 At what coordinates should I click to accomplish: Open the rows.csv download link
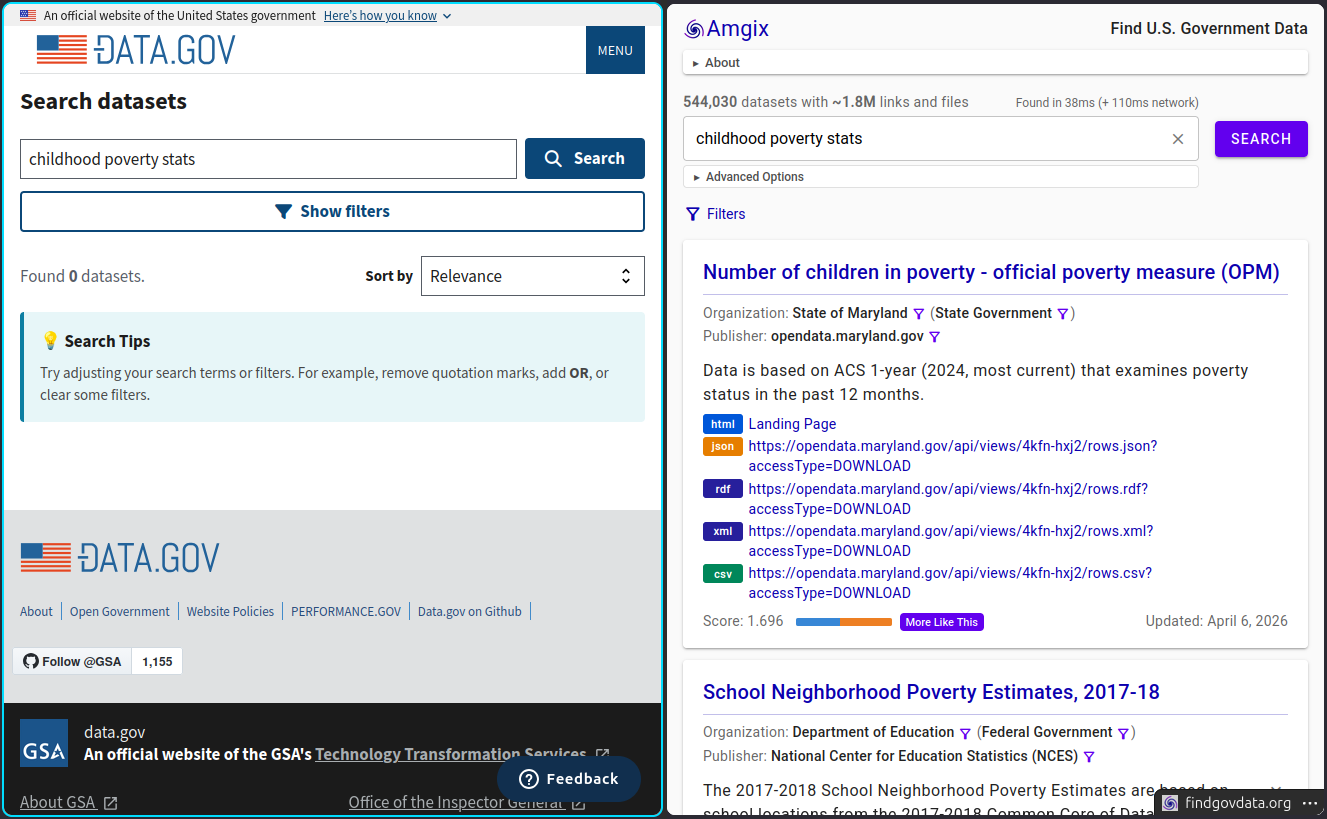click(x=950, y=583)
